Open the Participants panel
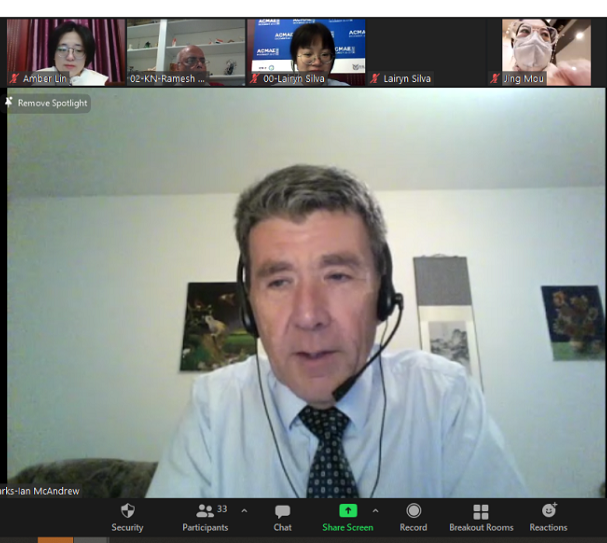607x543 pixels. click(x=205, y=511)
